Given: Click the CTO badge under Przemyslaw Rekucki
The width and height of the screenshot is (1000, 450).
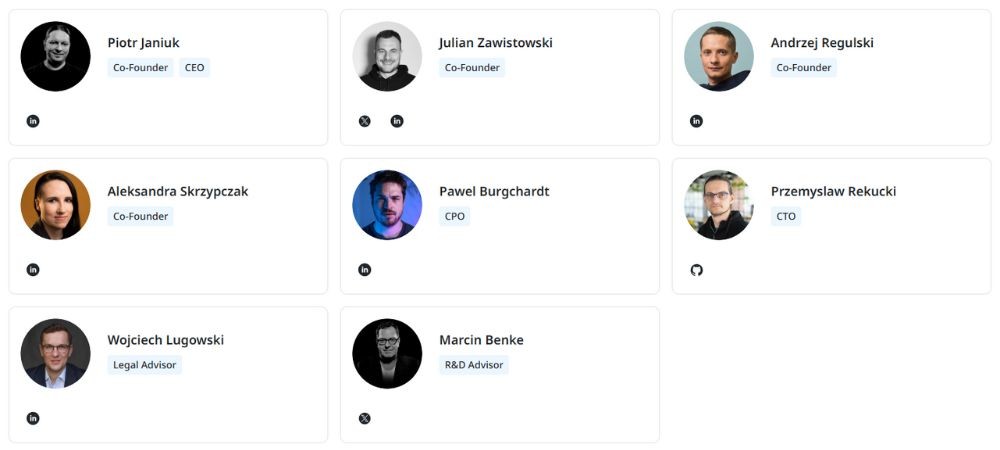Looking at the screenshot, I should click(x=786, y=216).
